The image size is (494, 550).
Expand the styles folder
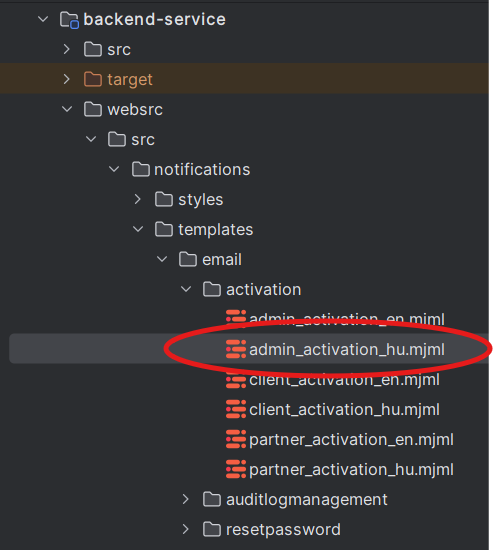138,199
